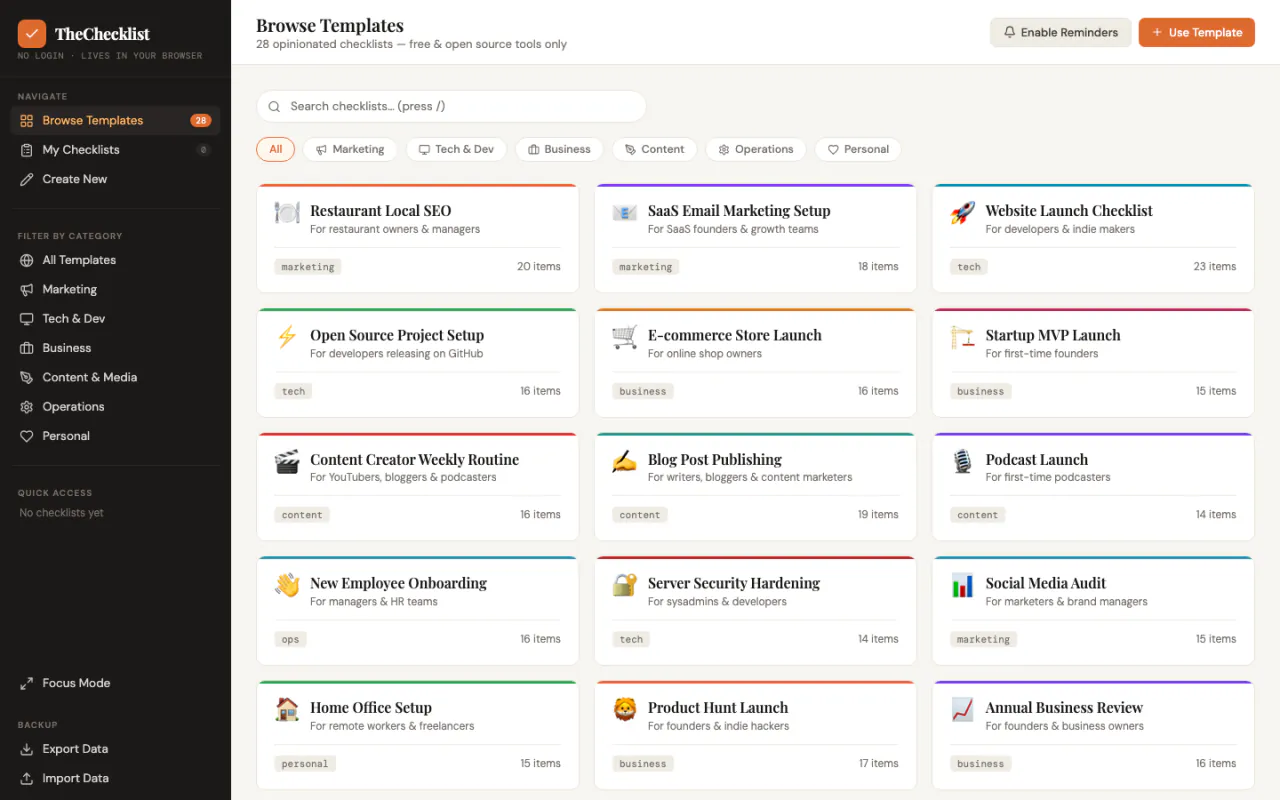
Task: Click the Blog Post Publishing title
Action: coord(715,460)
